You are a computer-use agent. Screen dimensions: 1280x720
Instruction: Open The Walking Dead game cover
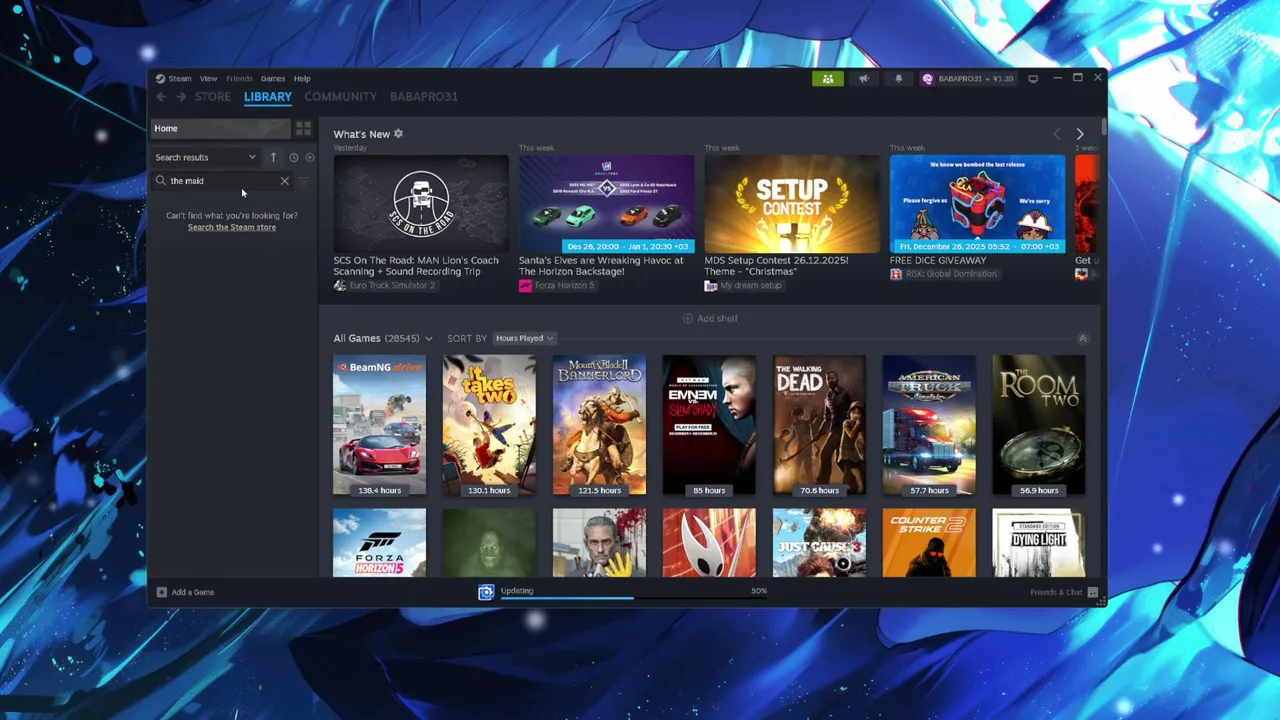coord(819,425)
